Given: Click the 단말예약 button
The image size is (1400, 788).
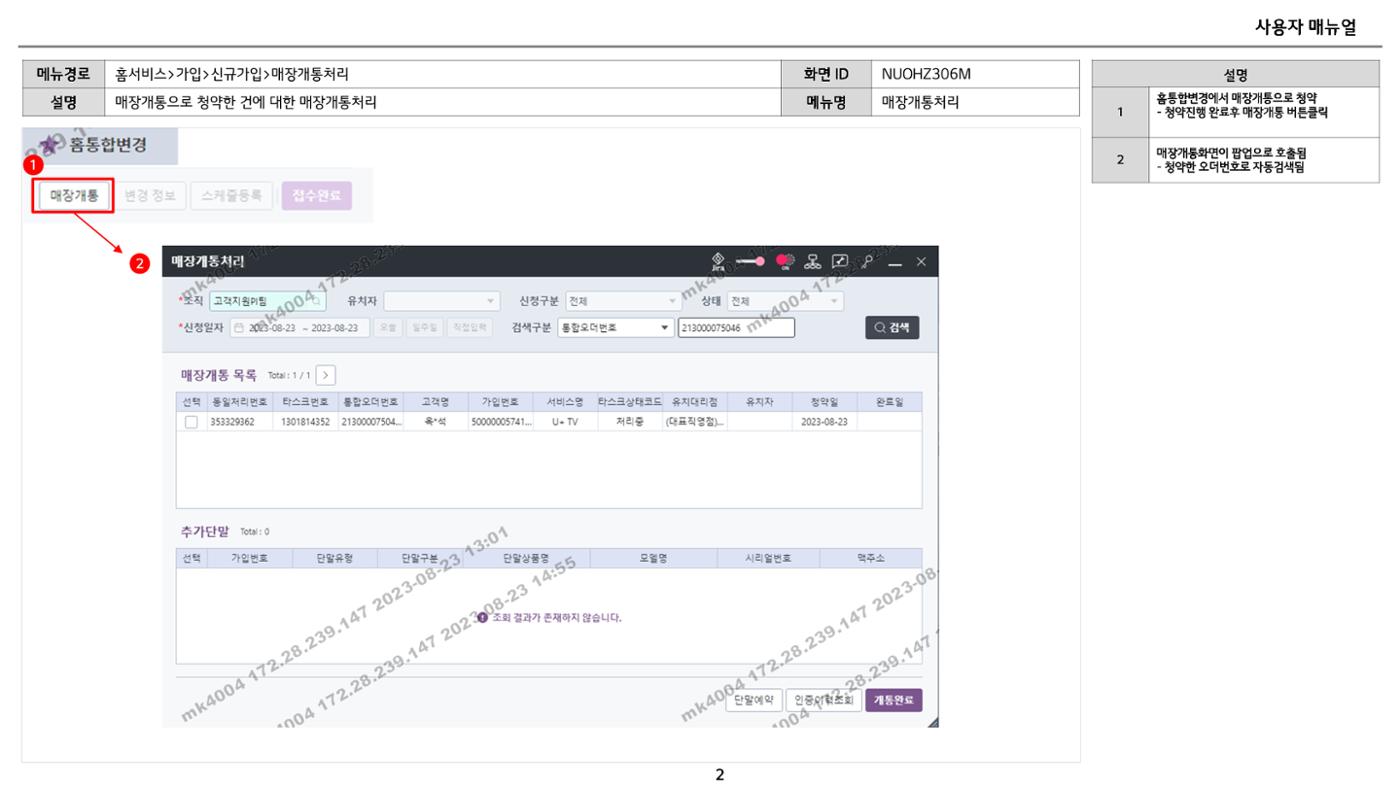Looking at the screenshot, I should click(754, 700).
